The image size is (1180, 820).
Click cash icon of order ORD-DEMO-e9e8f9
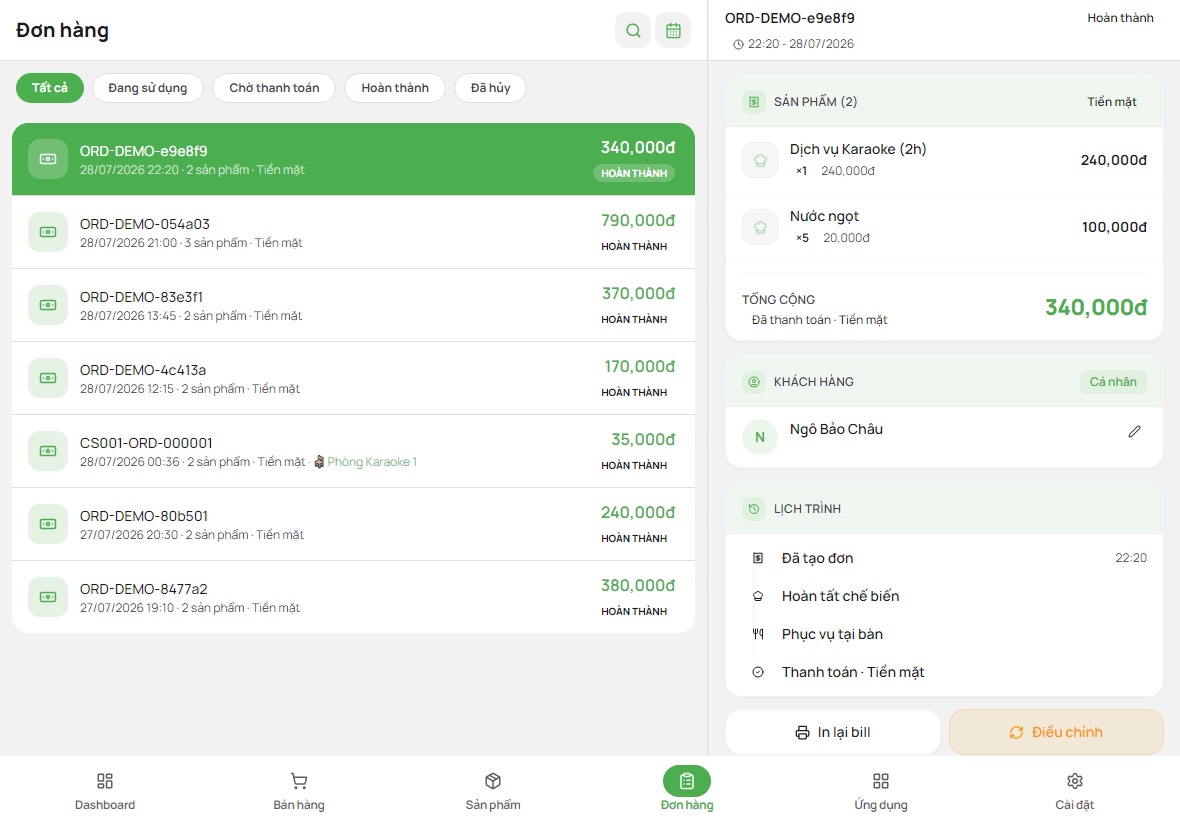click(x=48, y=159)
